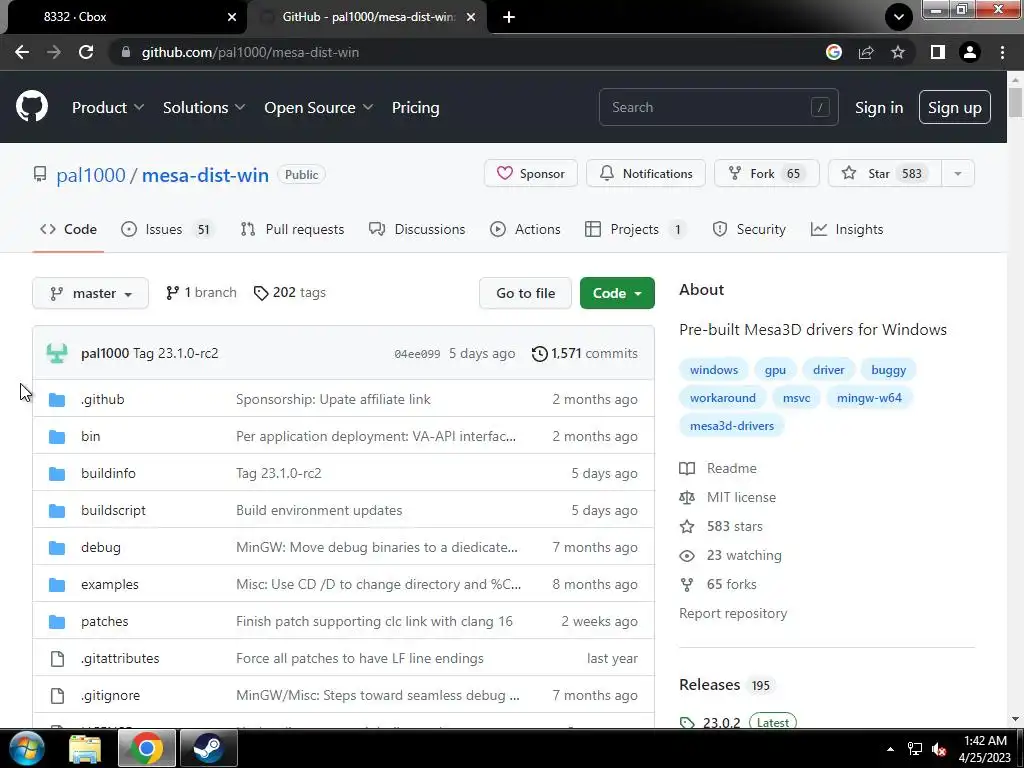Show hidden system tray icons
This screenshot has height=768, width=1024.
point(890,749)
